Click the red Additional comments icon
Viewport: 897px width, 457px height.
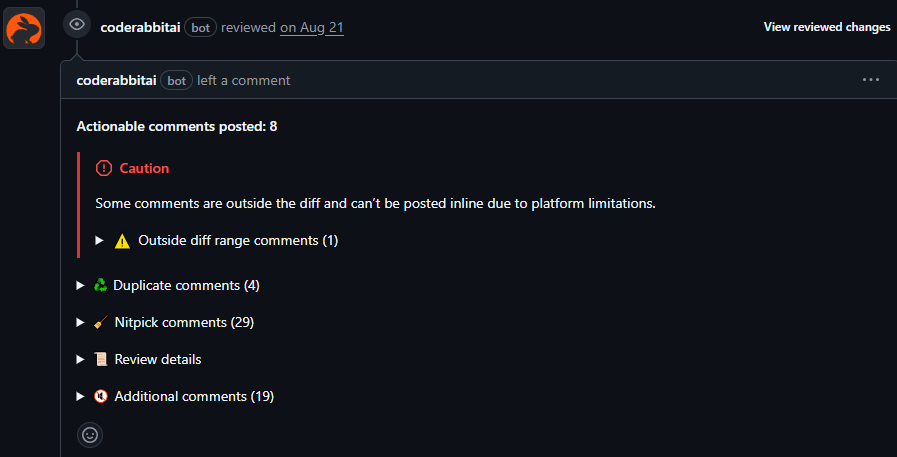pos(100,397)
